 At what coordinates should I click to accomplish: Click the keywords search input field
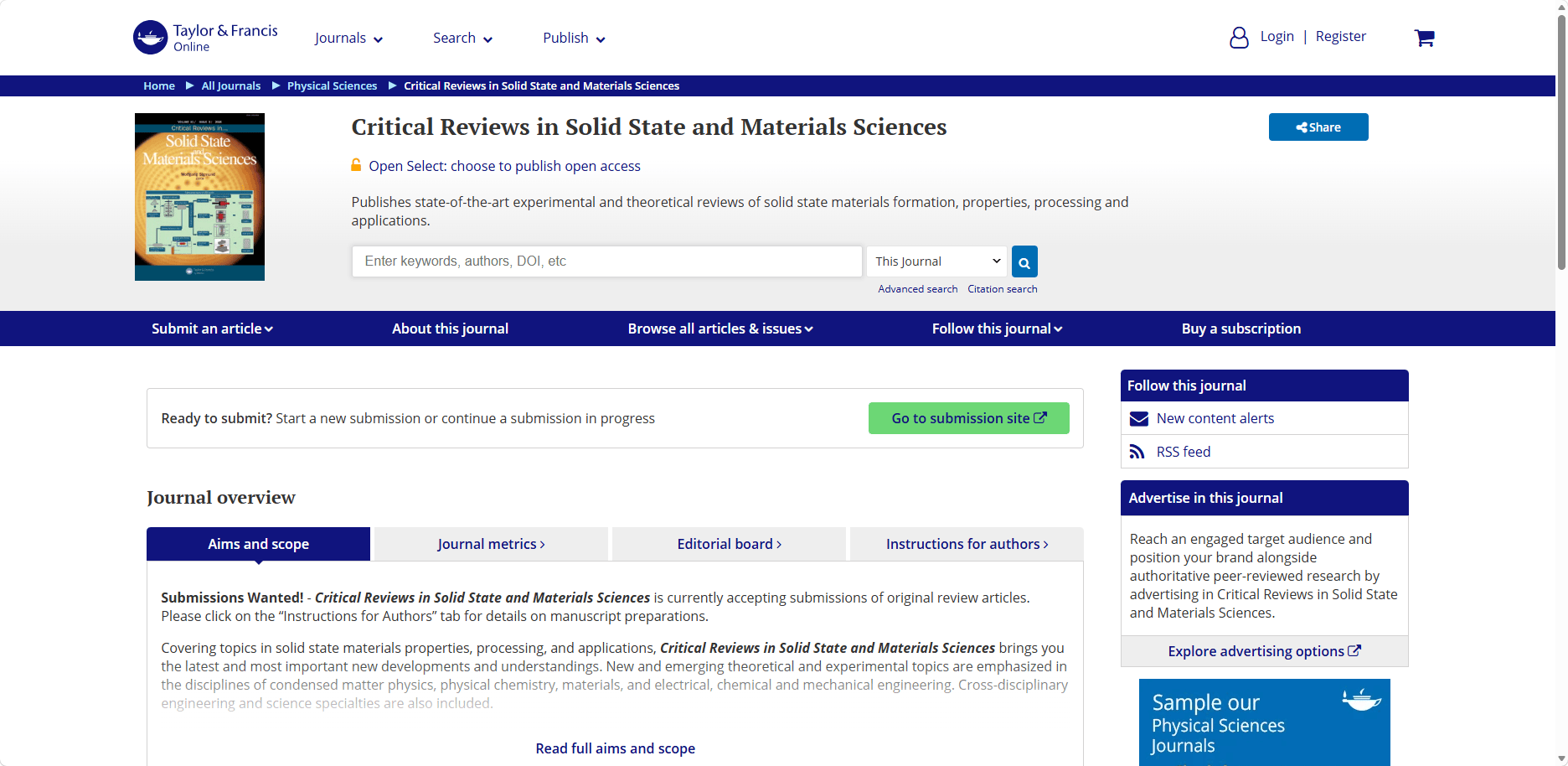click(607, 261)
